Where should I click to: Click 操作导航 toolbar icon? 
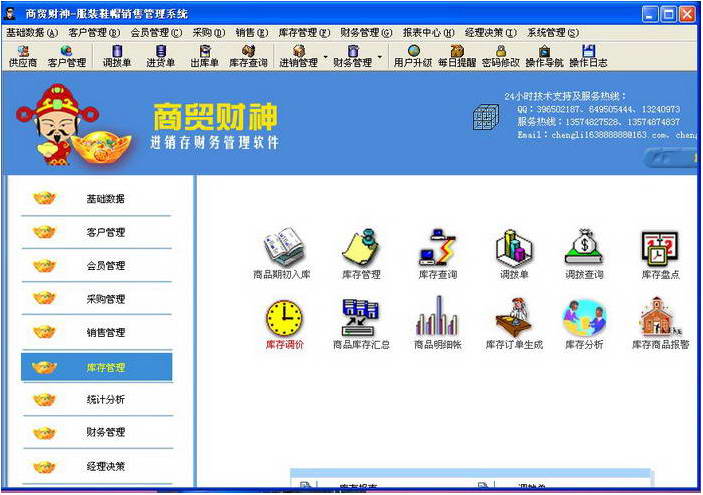coord(544,56)
